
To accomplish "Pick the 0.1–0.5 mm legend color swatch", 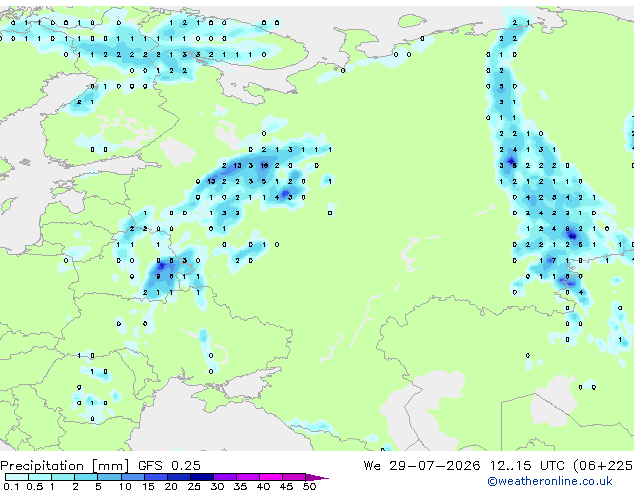I will click(x=17, y=477).
